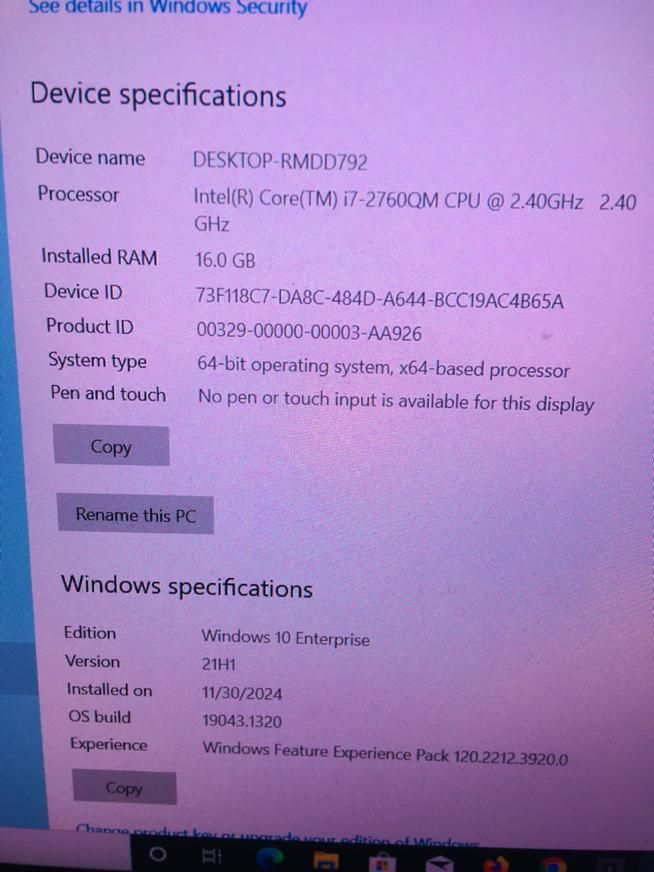Click the Pen and touch label
The width and height of the screenshot is (654, 872).
(108, 393)
